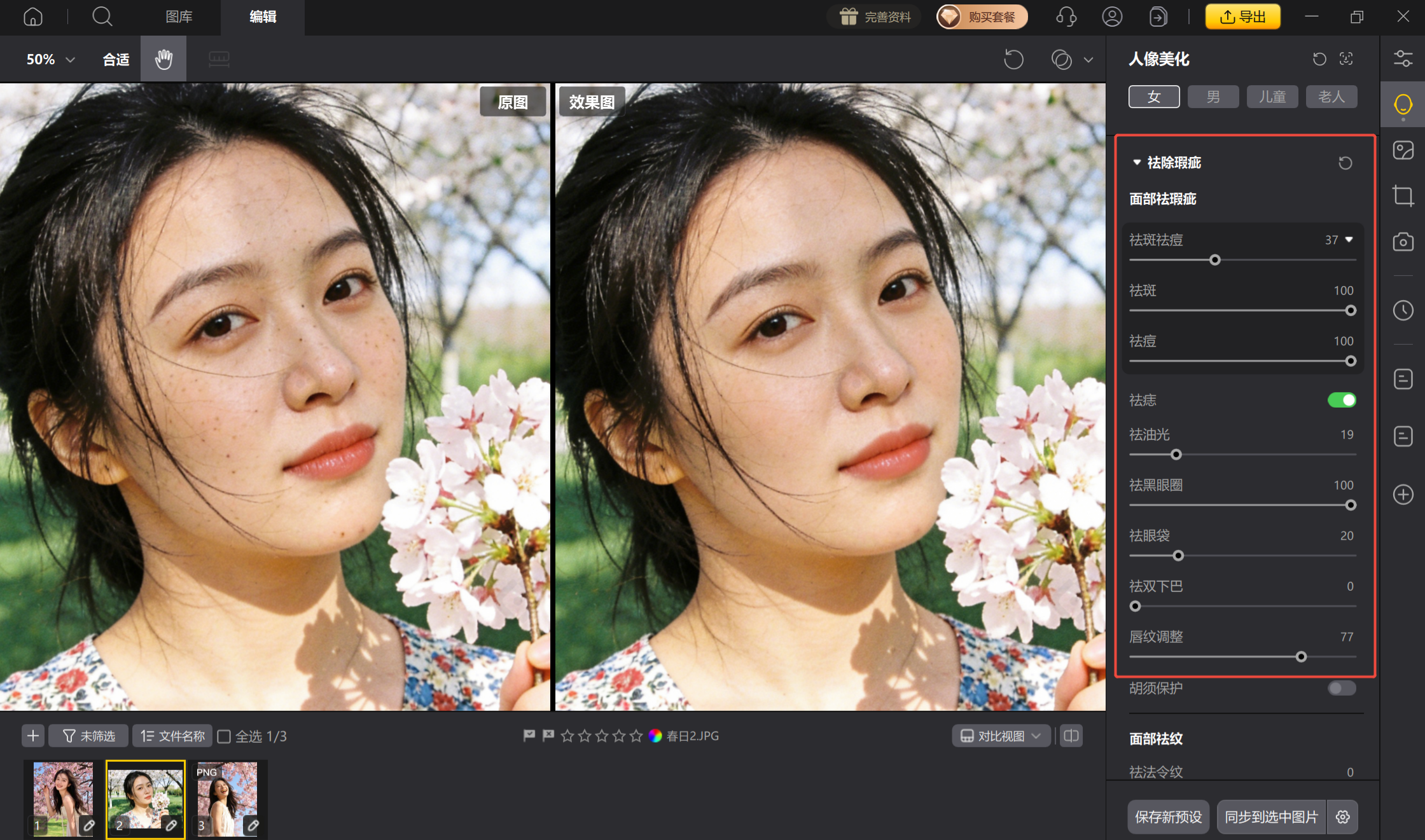Enable the 胡须保护 switch
Viewport: 1425px width, 840px height.
tap(1342, 688)
